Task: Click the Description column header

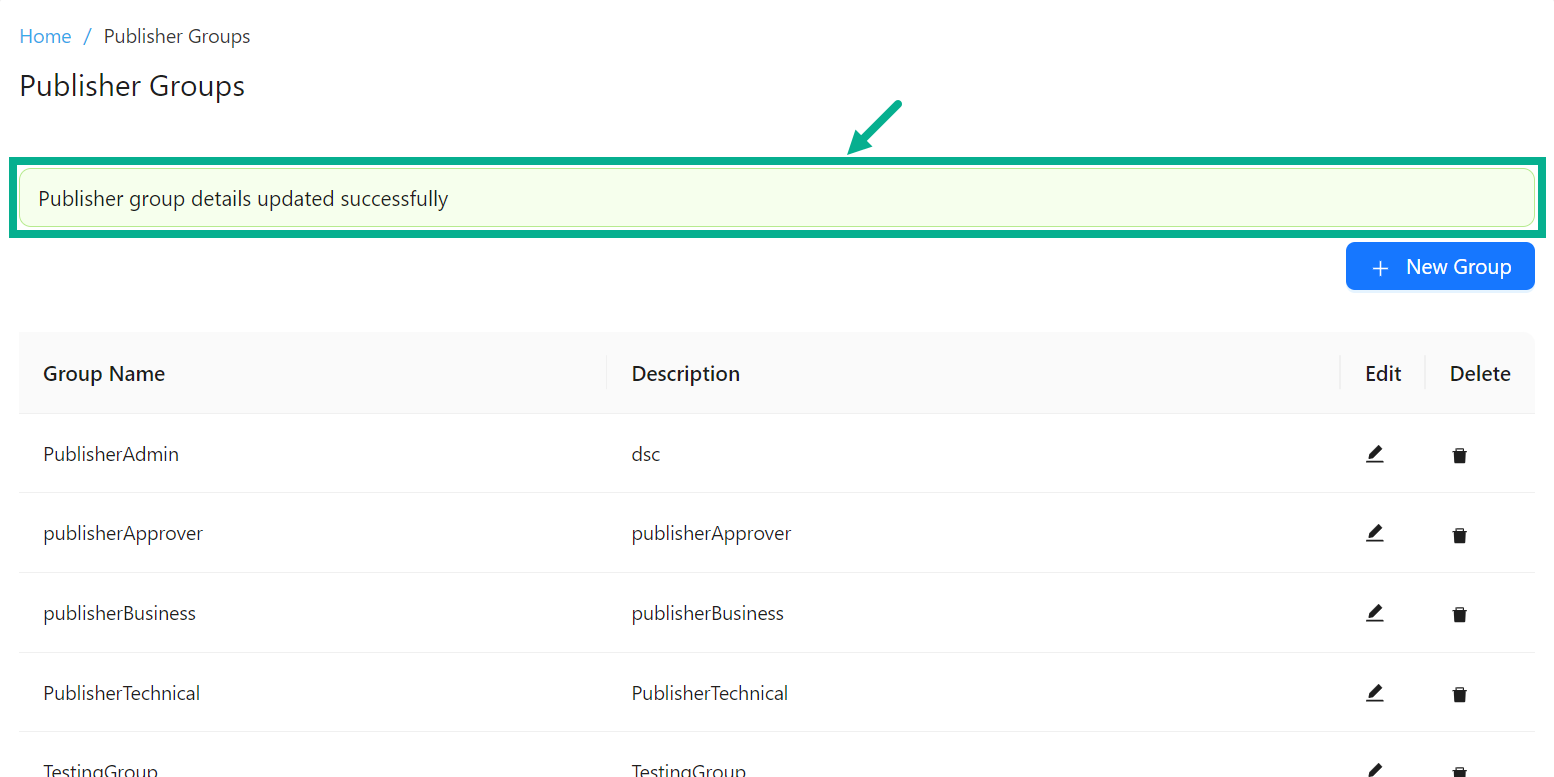Action: pyautogui.click(x=685, y=373)
